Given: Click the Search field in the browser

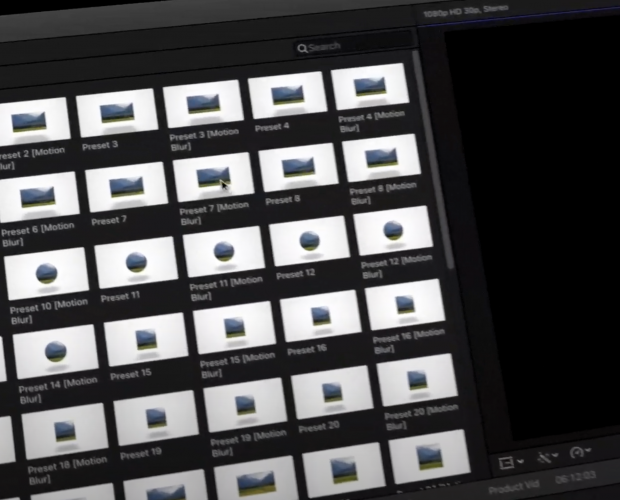Looking at the screenshot, I should 354,45.
